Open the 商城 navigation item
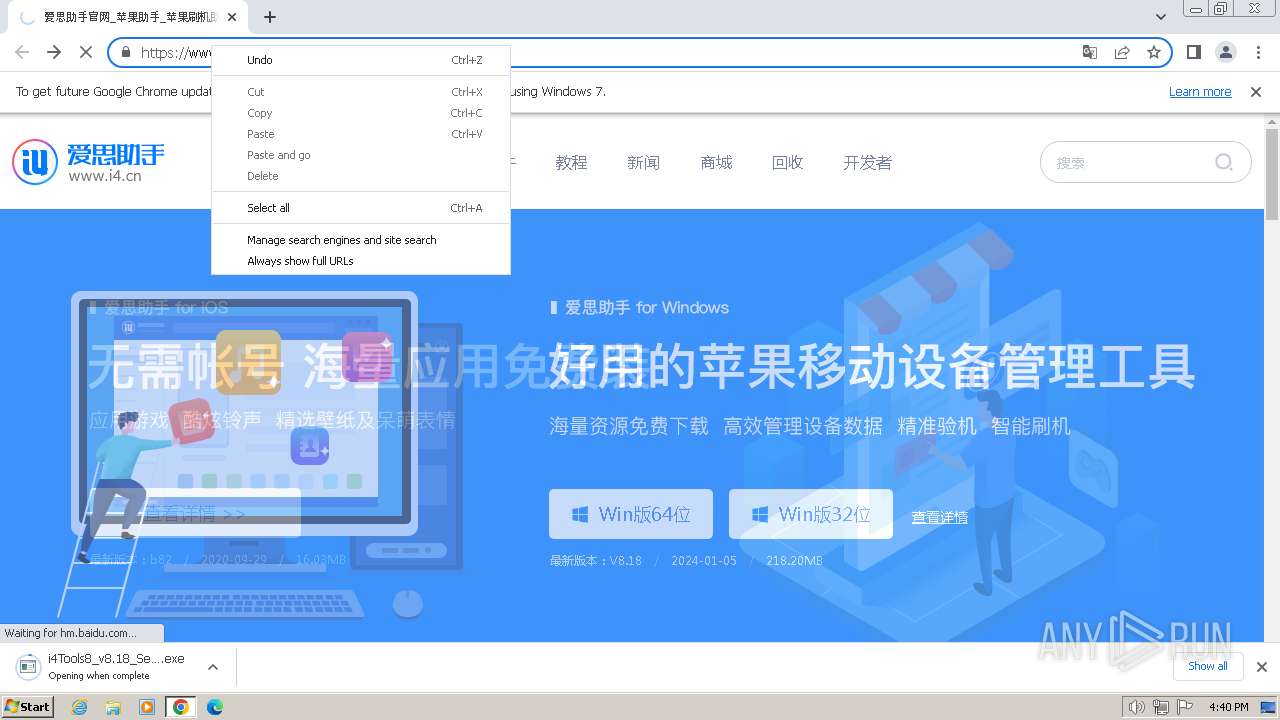This screenshot has width=1280, height=720. pos(716,162)
